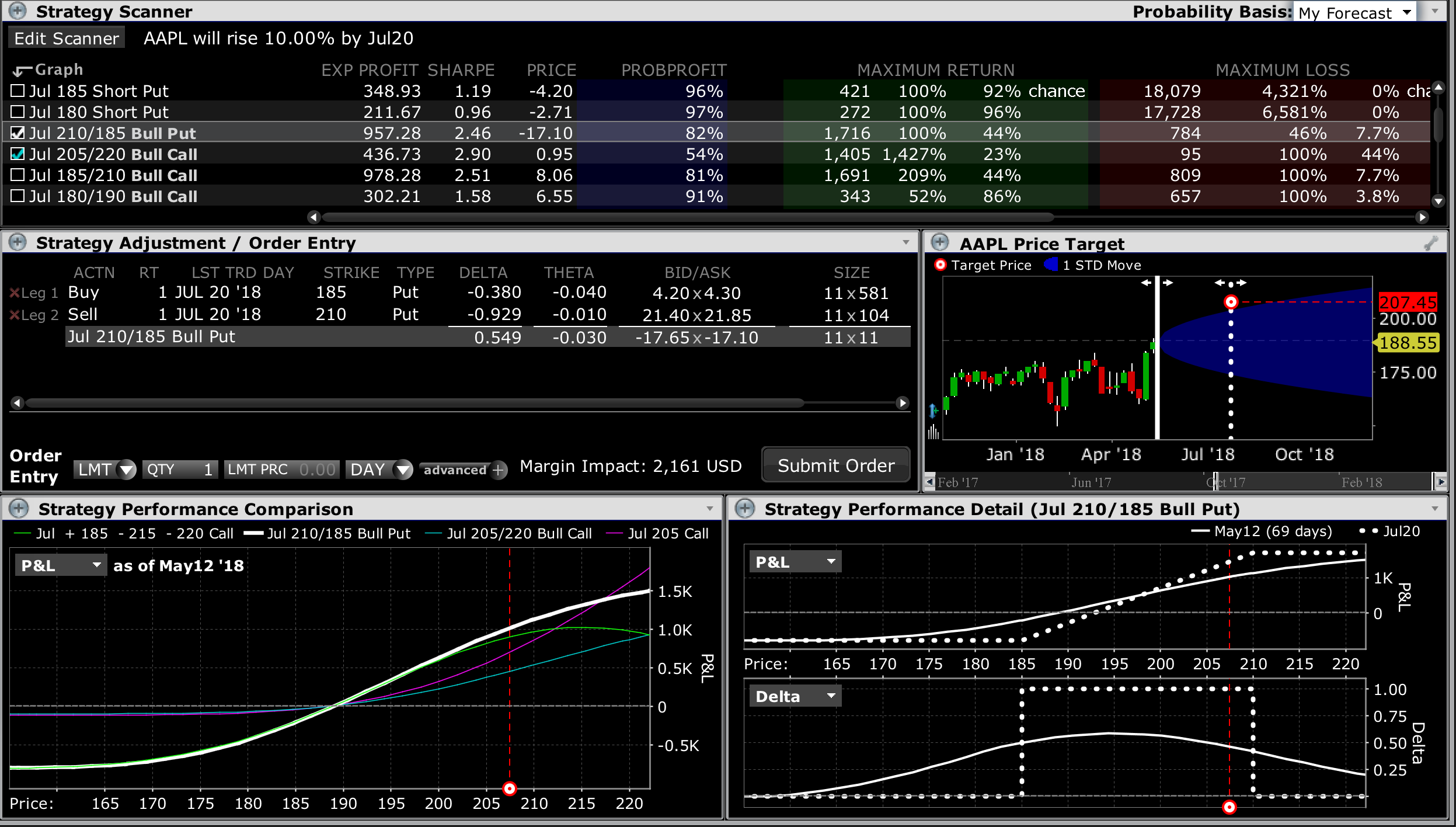This screenshot has width=1456, height=827.
Task: Click the scanner horizontal scrollbar thumb
Action: coord(689,217)
